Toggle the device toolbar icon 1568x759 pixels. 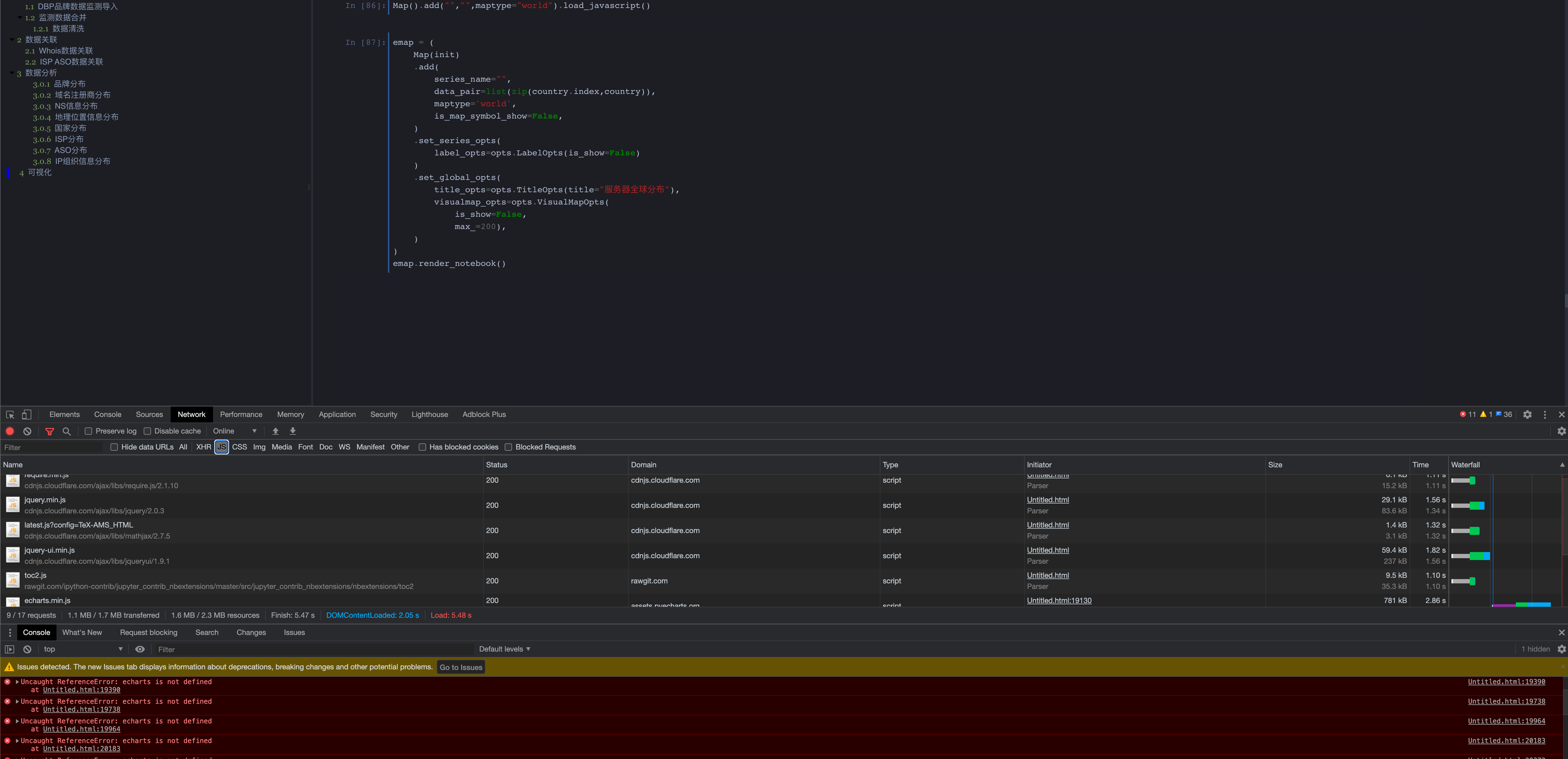[x=26, y=415]
